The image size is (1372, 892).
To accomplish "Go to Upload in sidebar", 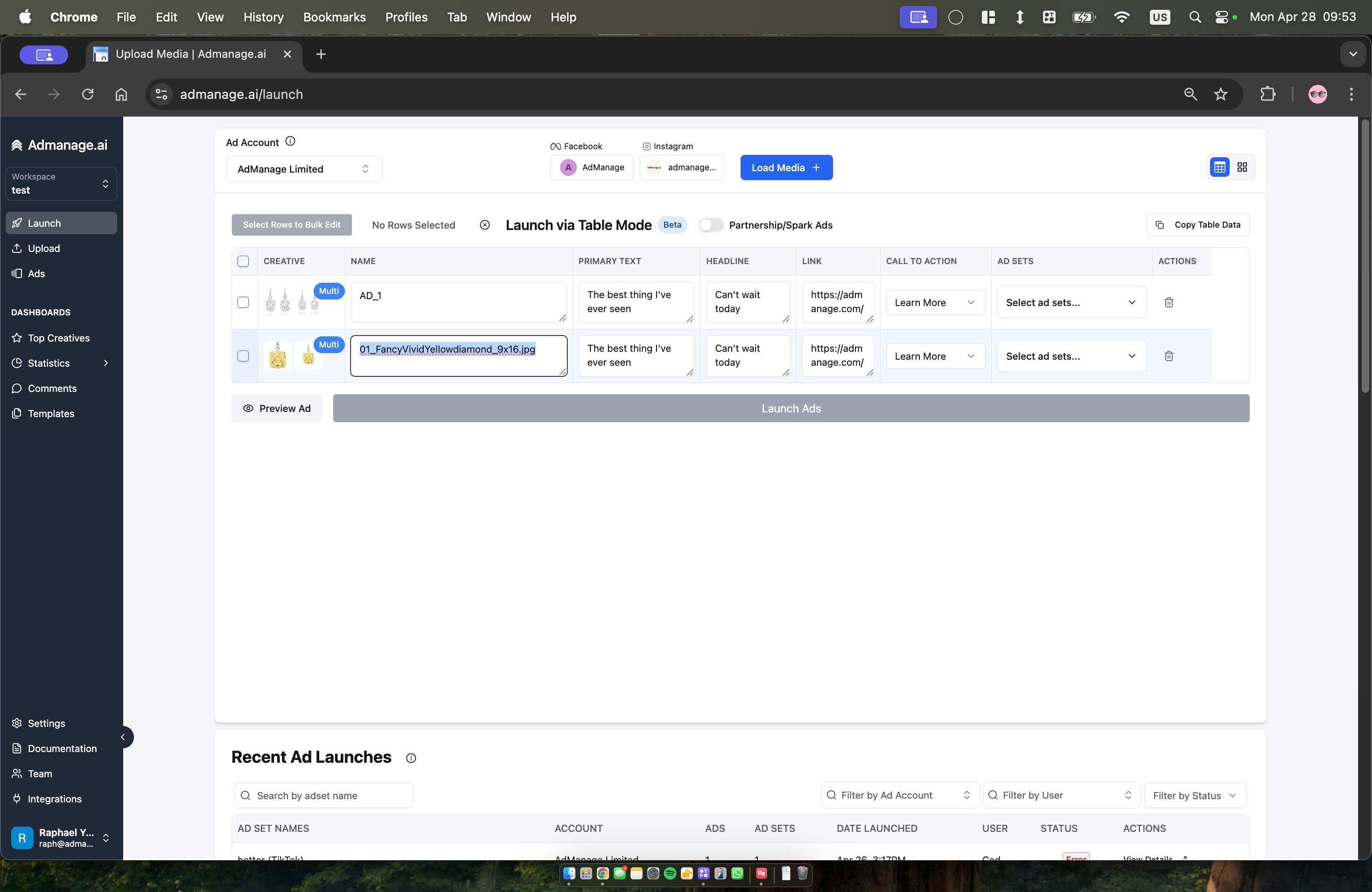I will (44, 248).
